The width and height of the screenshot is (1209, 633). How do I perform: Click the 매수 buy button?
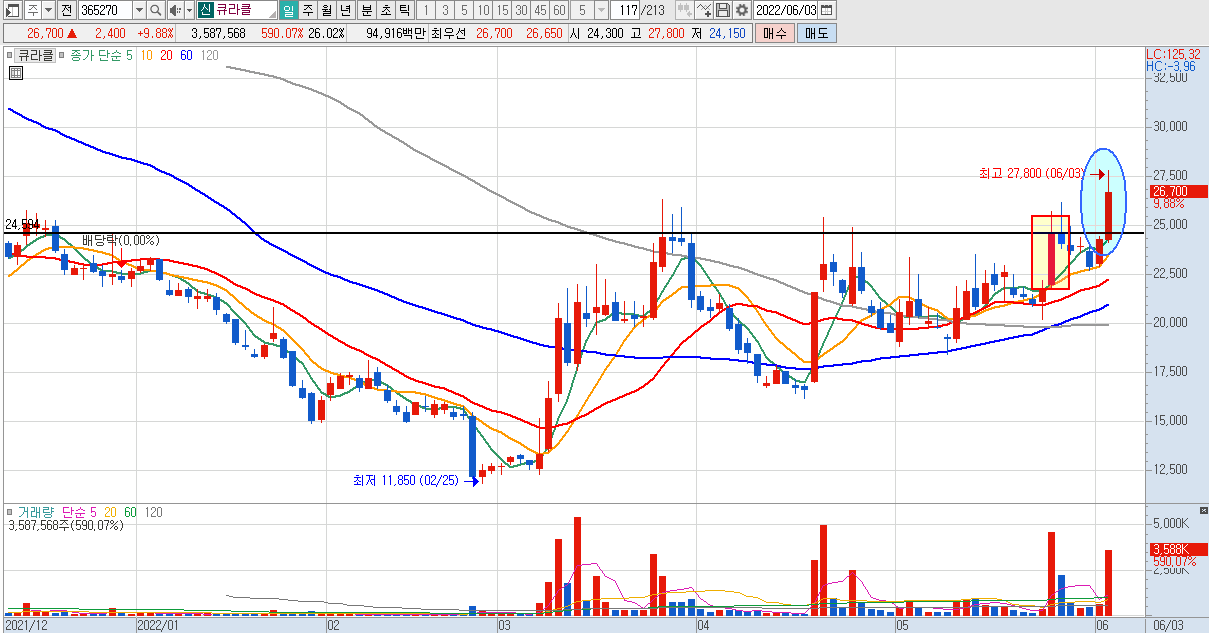775,33
